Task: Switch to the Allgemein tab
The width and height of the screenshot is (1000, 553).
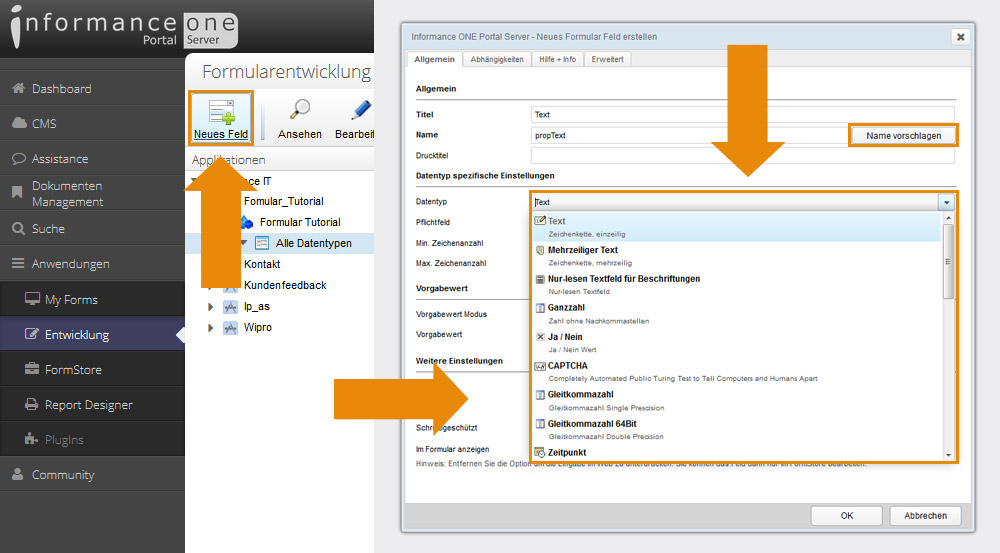Action: 434,59
